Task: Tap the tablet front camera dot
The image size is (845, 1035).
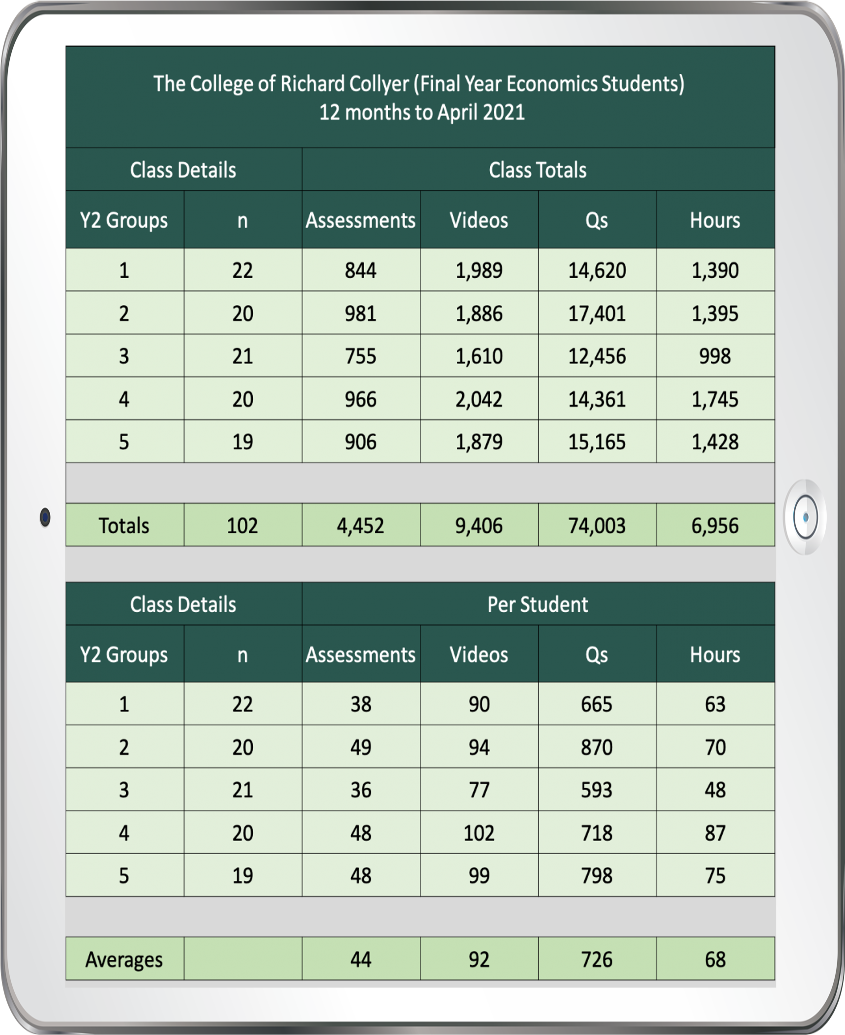Action: pos(44,518)
